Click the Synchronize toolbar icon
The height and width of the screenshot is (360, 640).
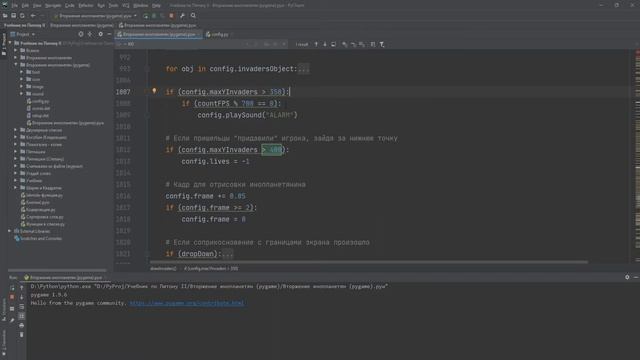pos(22,16)
